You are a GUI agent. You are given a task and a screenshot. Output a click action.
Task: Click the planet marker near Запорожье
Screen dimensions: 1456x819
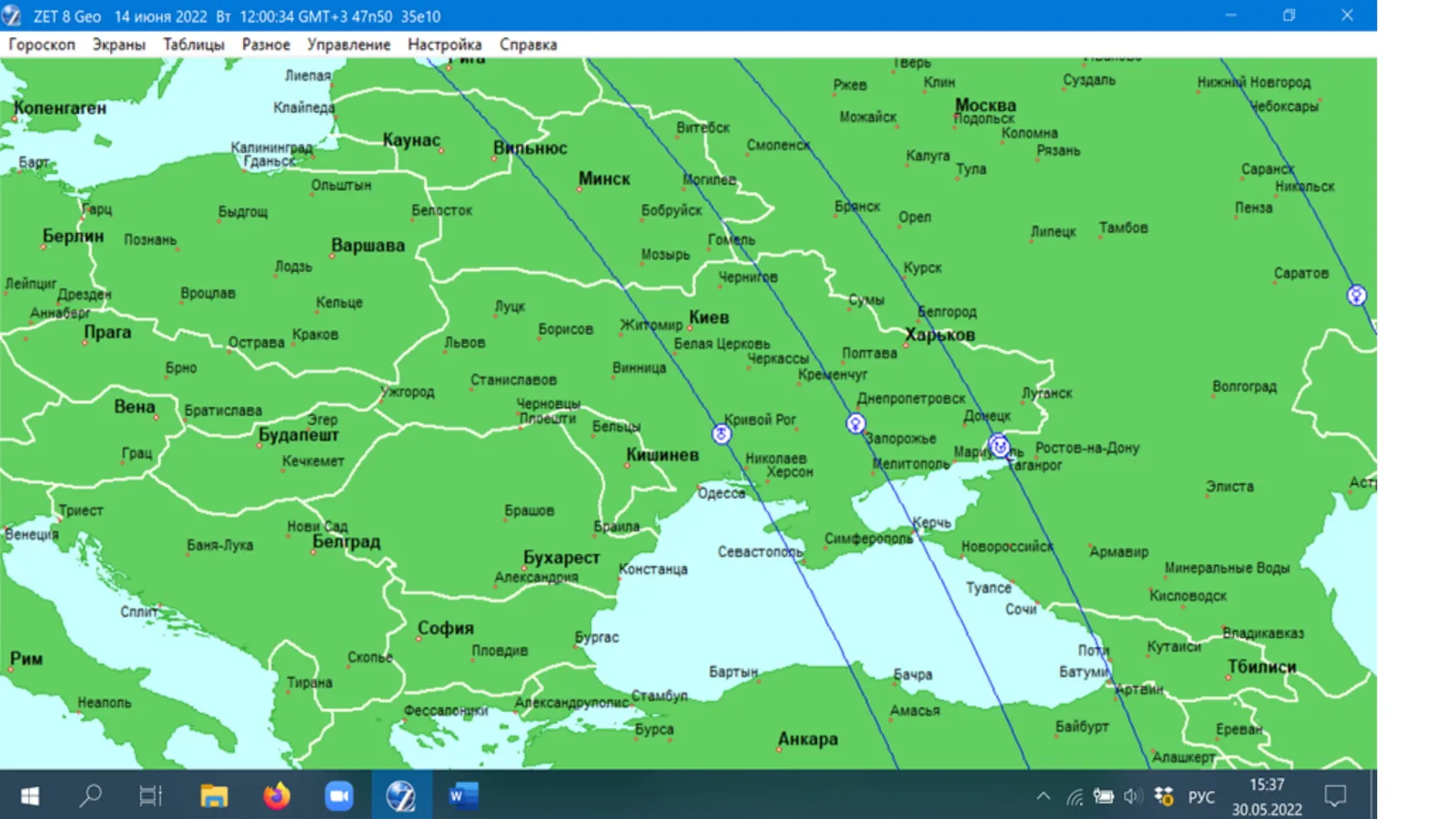[x=855, y=423]
